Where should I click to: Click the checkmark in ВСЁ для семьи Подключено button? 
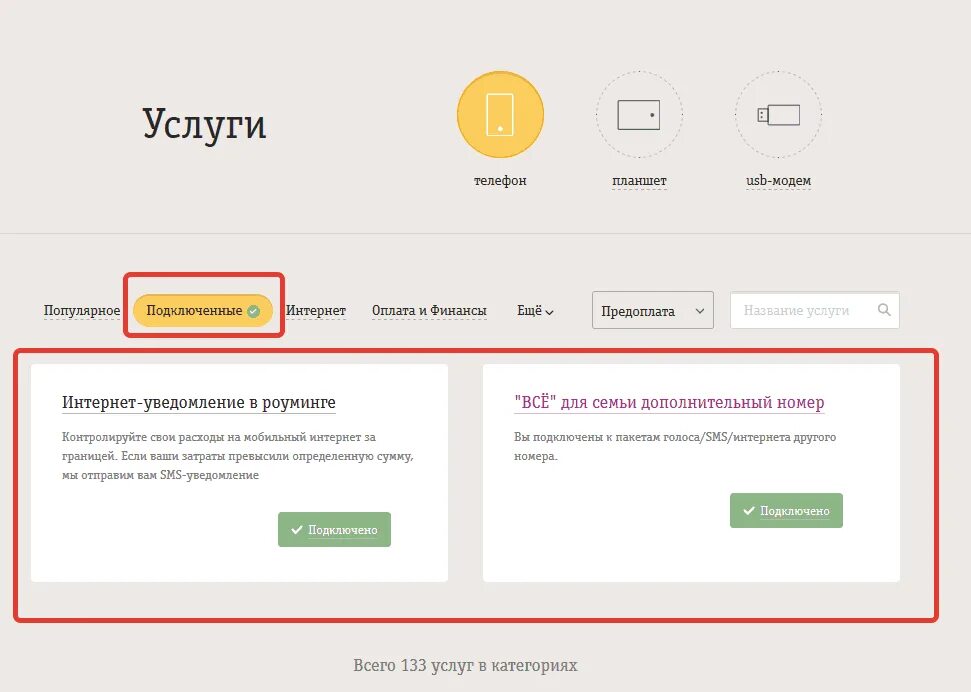tap(749, 510)
